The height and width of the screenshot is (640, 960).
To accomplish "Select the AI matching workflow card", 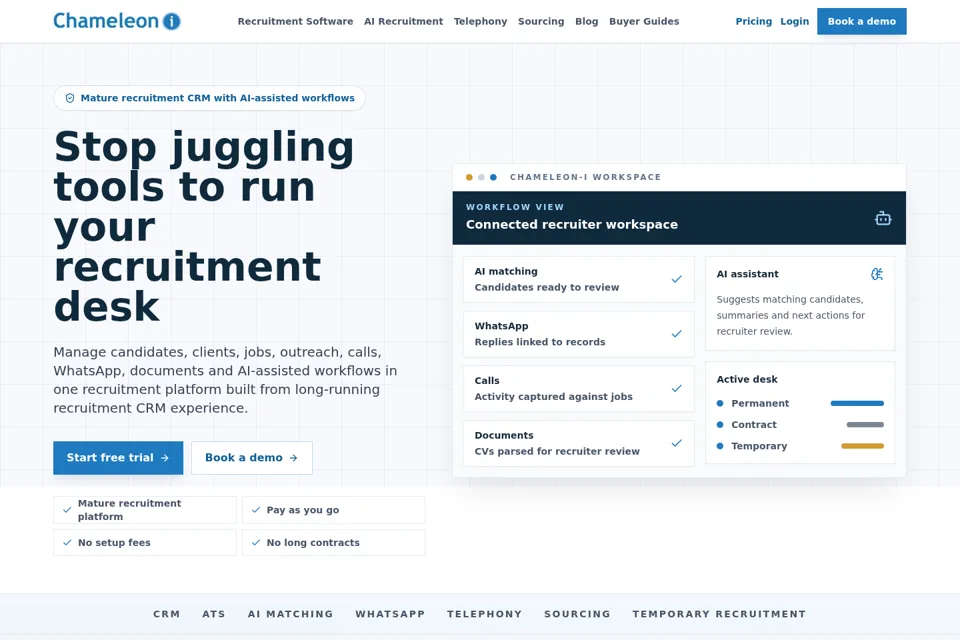I will point(579,279).
